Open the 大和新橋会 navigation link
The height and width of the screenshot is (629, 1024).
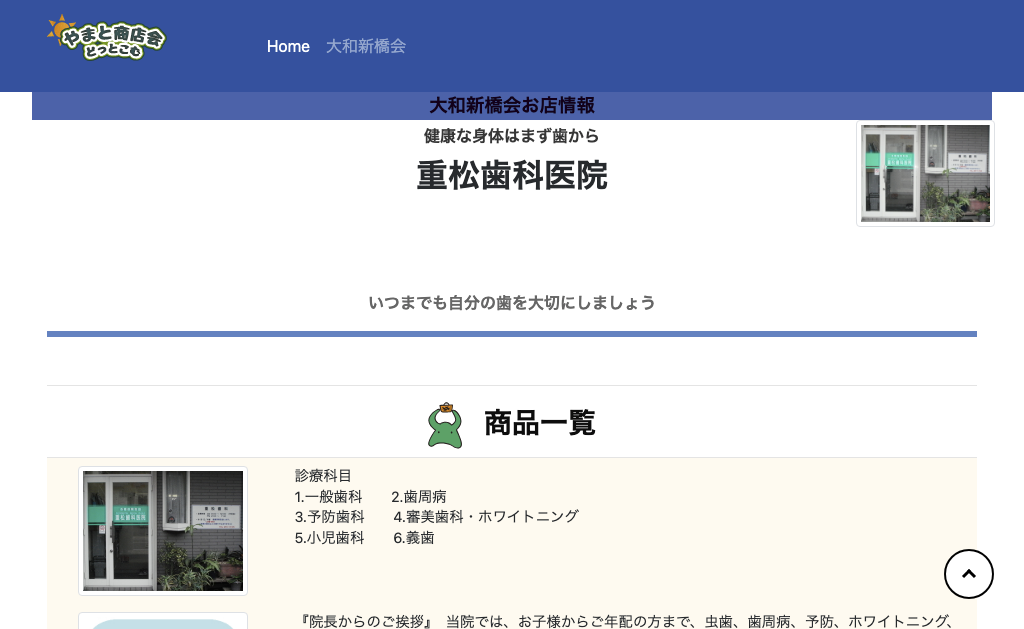pyautogui.click(x=366, y=46)
